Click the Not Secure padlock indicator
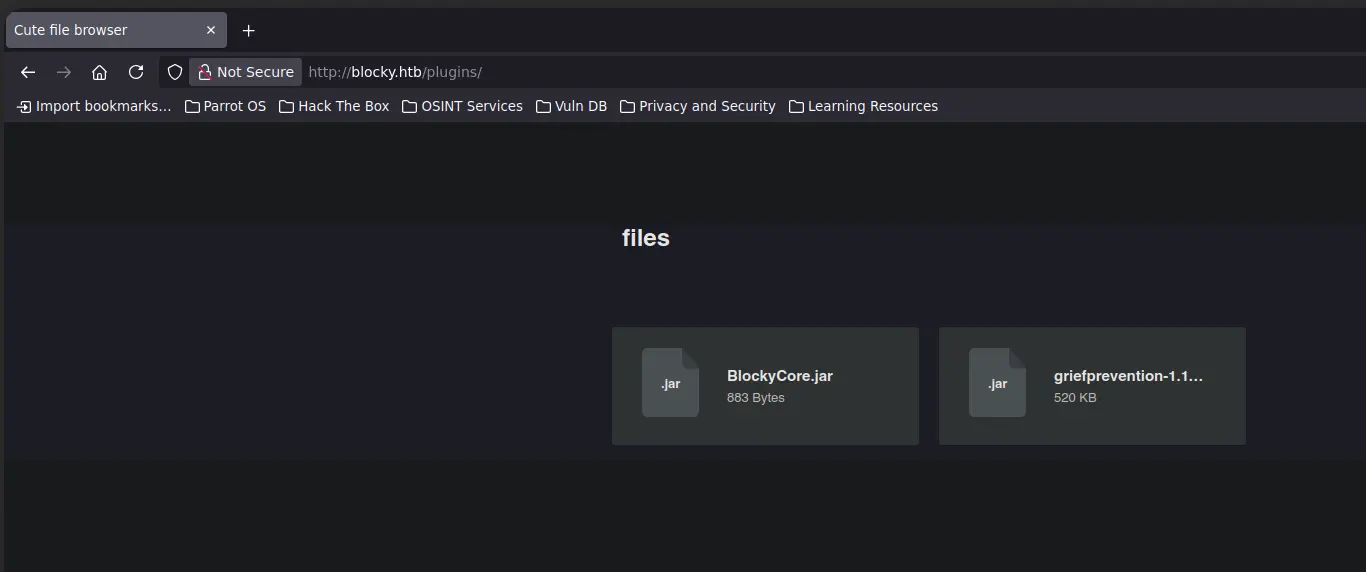The height and width of the screenshot is (572, 1366). (245, 72)
